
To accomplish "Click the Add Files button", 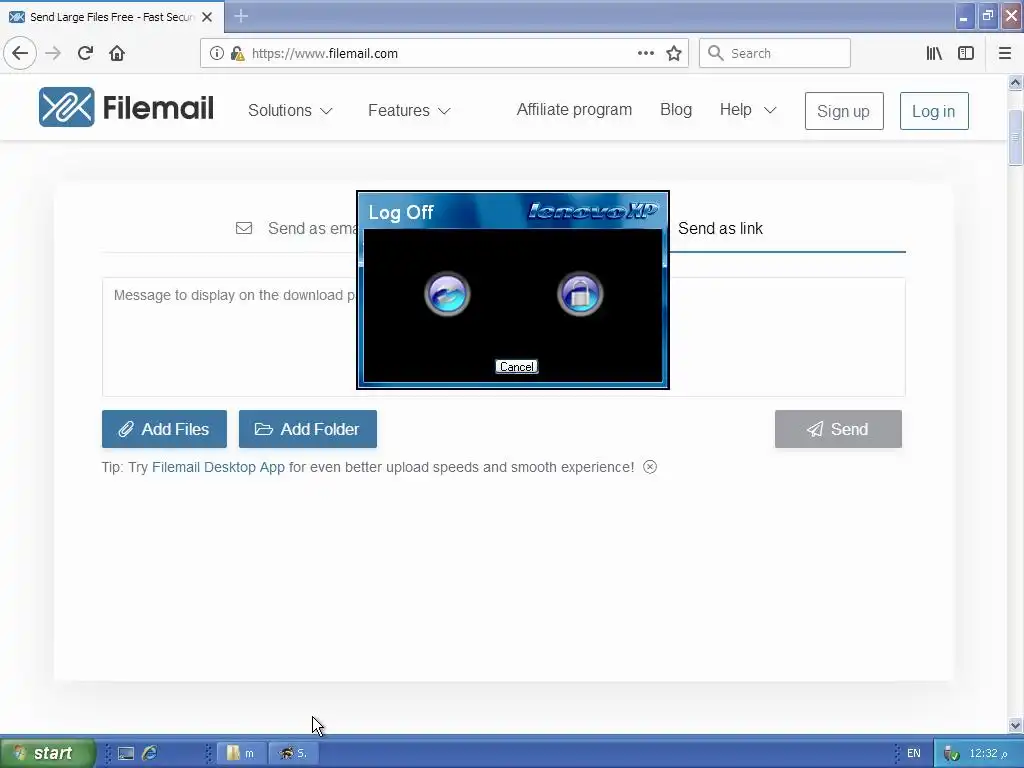I will [x=165, y=429].
